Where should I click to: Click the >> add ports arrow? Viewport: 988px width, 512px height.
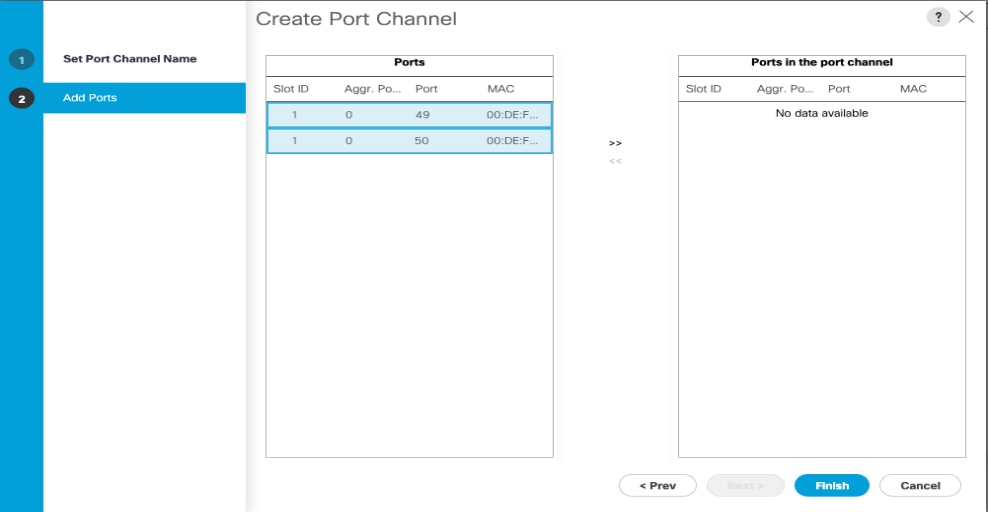pyautogui.click(x=615, y=144)
